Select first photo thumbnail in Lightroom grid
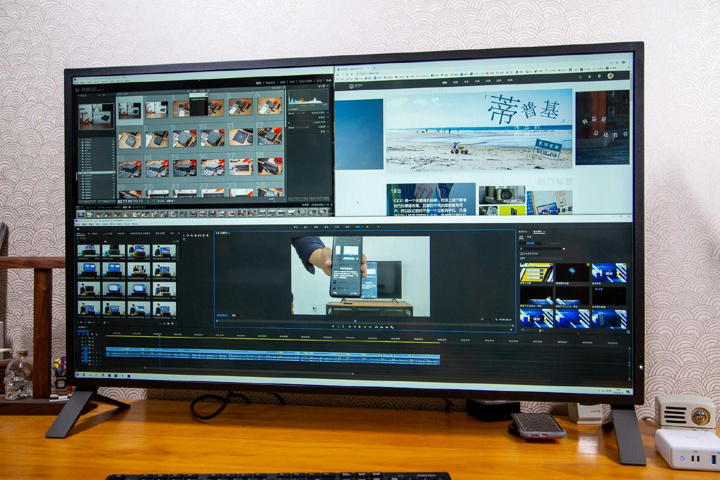720x480 pixels. 130,110
